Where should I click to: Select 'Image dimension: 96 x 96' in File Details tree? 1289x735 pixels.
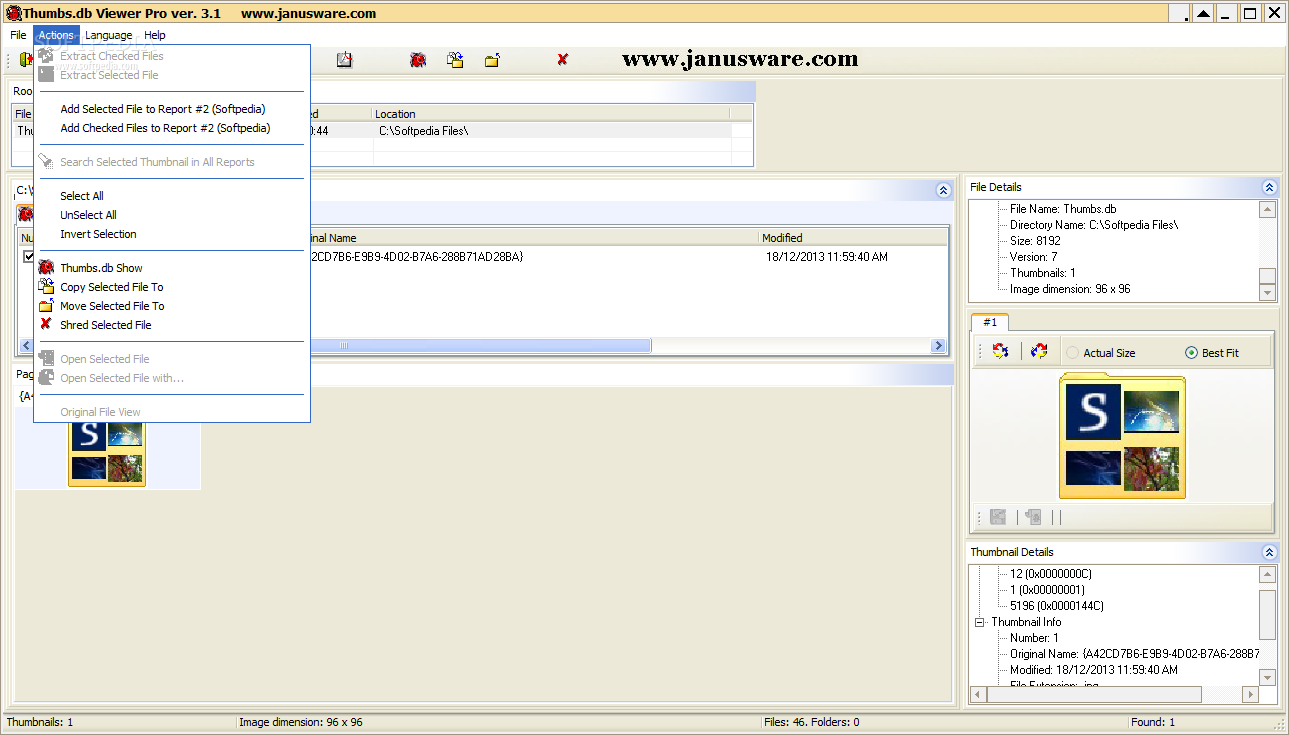coord(1070,289)
